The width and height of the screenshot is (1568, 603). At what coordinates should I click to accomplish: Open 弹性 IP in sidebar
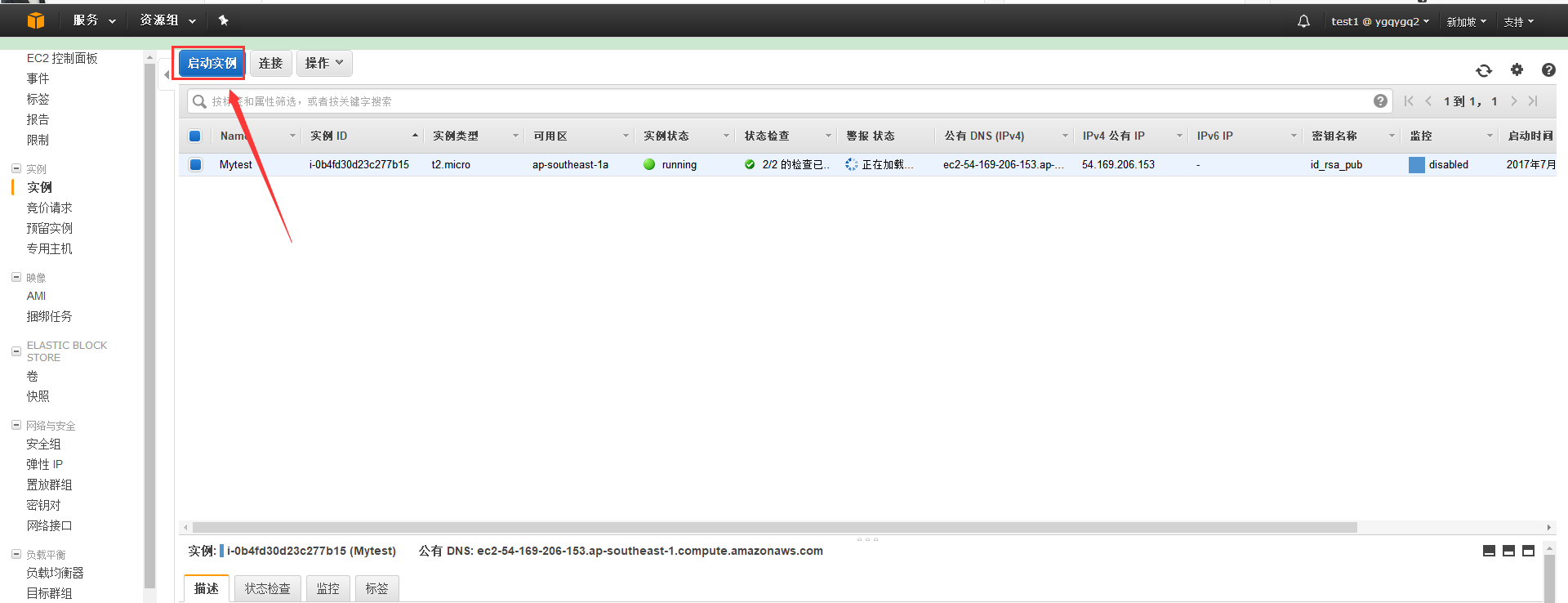[x=44, y=464]
